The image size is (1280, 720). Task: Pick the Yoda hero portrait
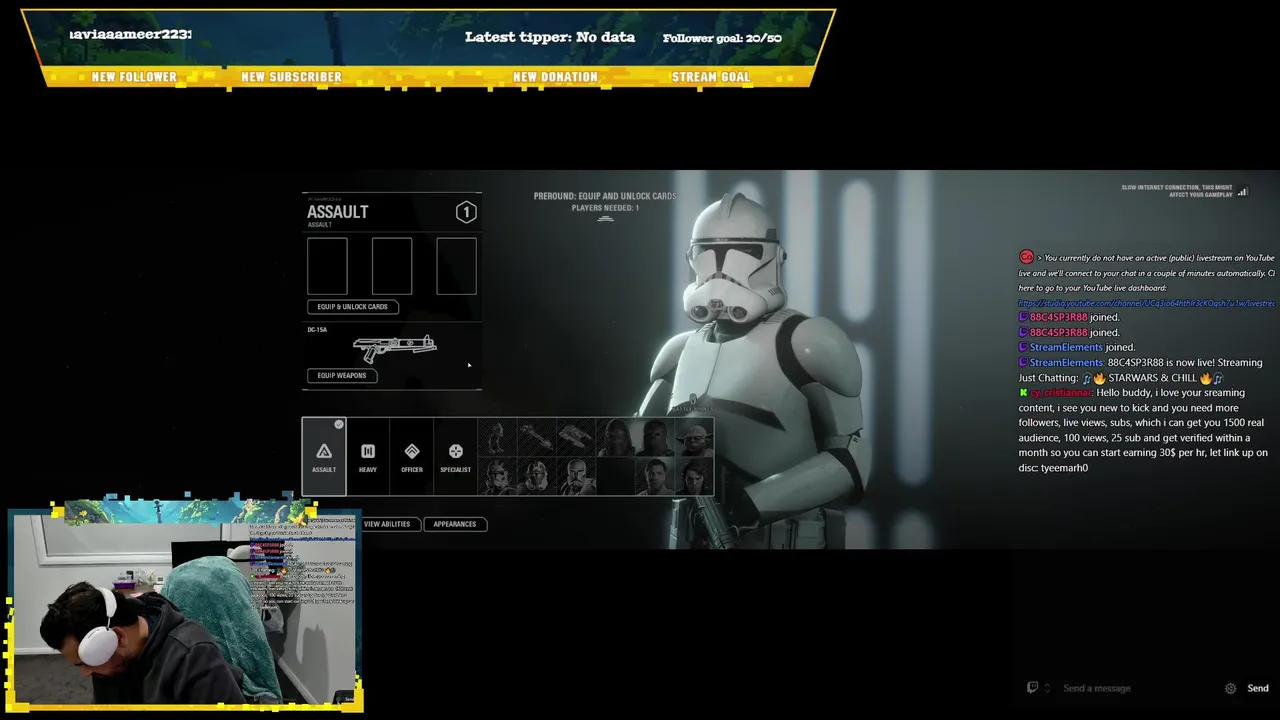pyautogui.click(x=696, y=437)
